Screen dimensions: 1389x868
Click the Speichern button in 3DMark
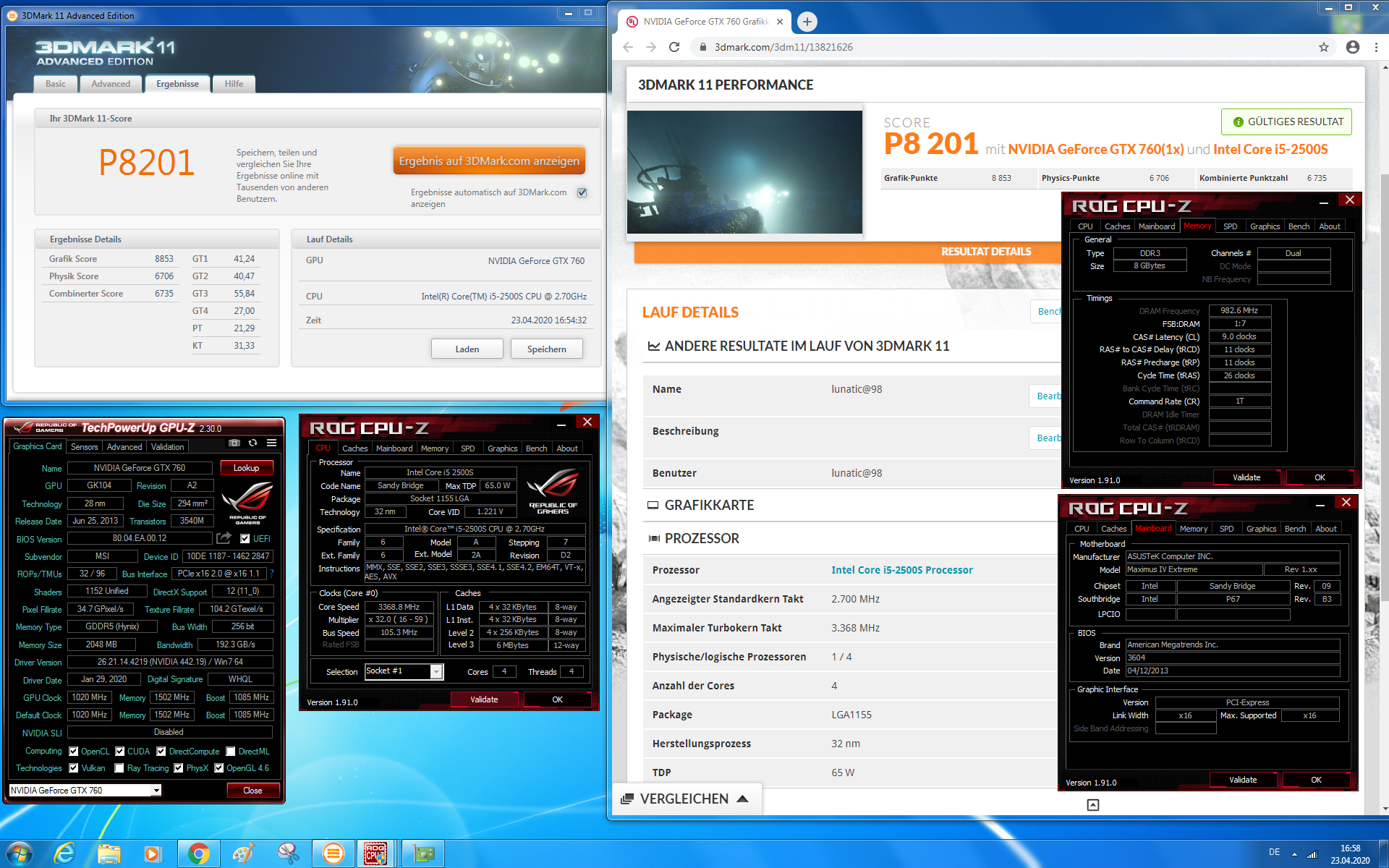point(546,349)
